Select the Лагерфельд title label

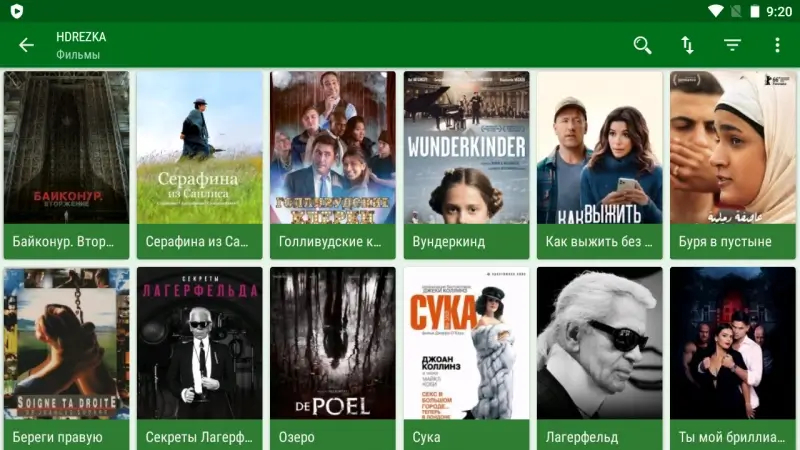click(x=582, y=437)
